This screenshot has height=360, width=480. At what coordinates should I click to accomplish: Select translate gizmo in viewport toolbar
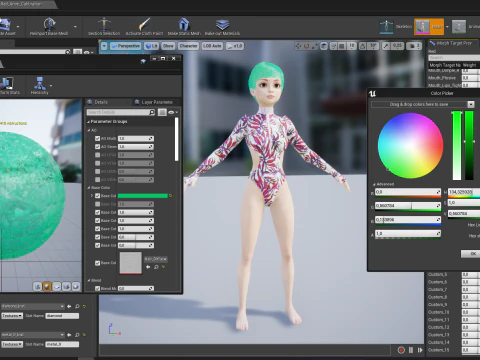298,46
